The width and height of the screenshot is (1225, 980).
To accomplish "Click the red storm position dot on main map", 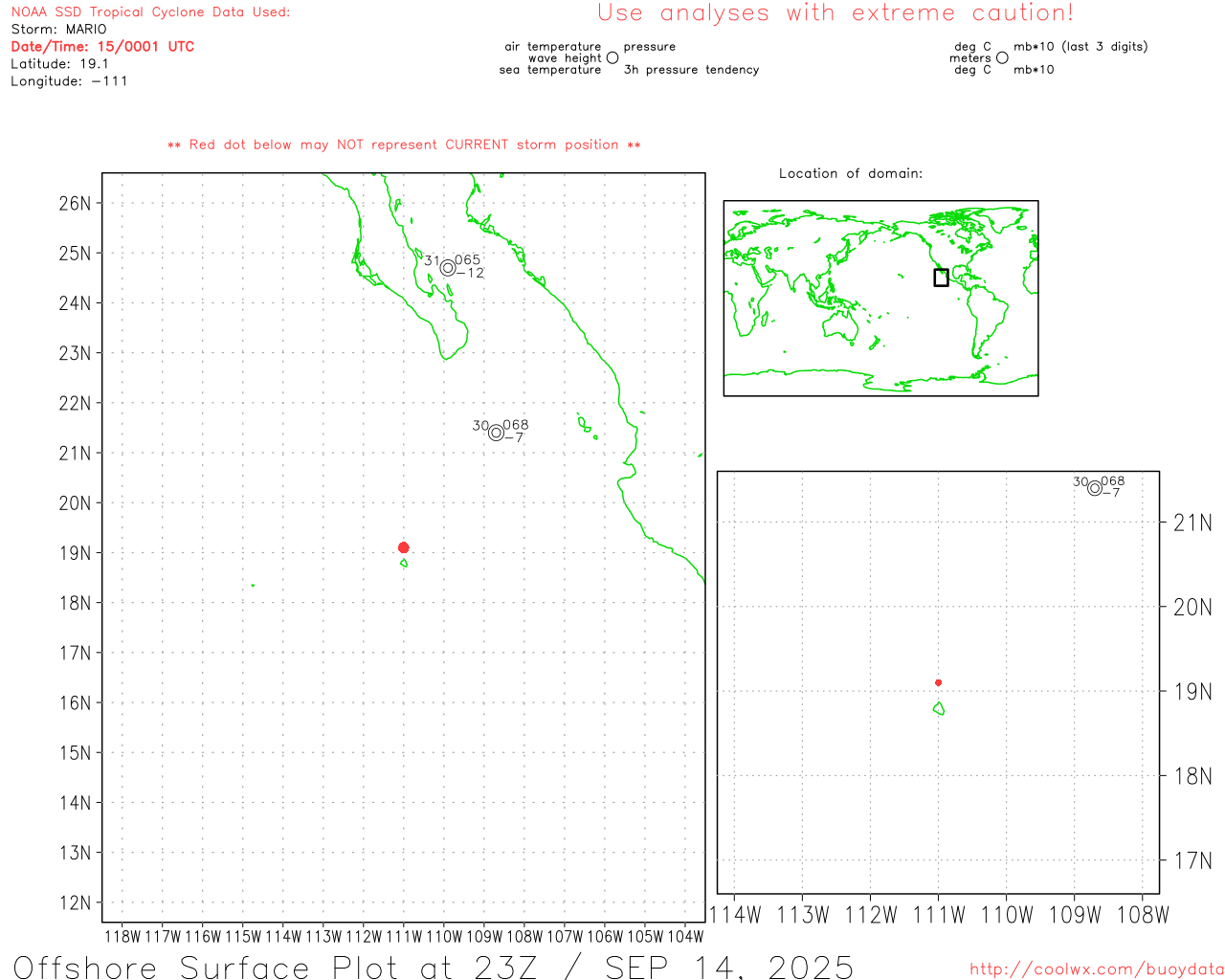I will (404, 547).
